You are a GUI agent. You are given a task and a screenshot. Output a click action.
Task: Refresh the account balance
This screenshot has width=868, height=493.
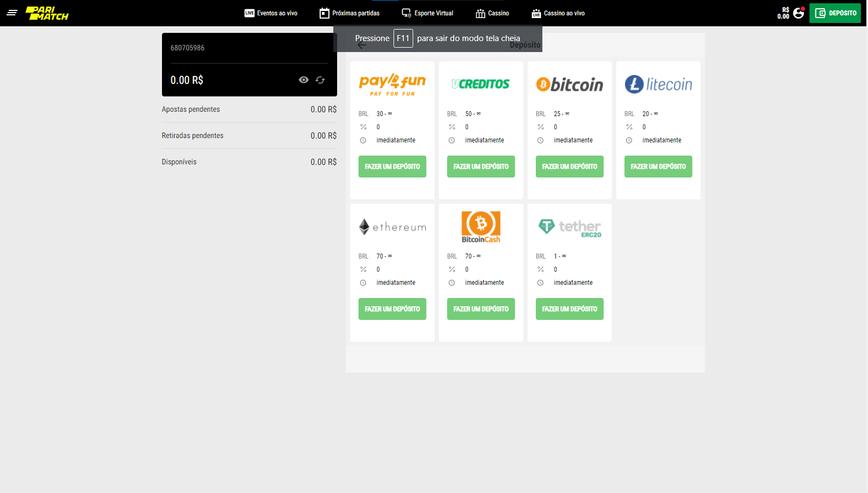point(320,80)
